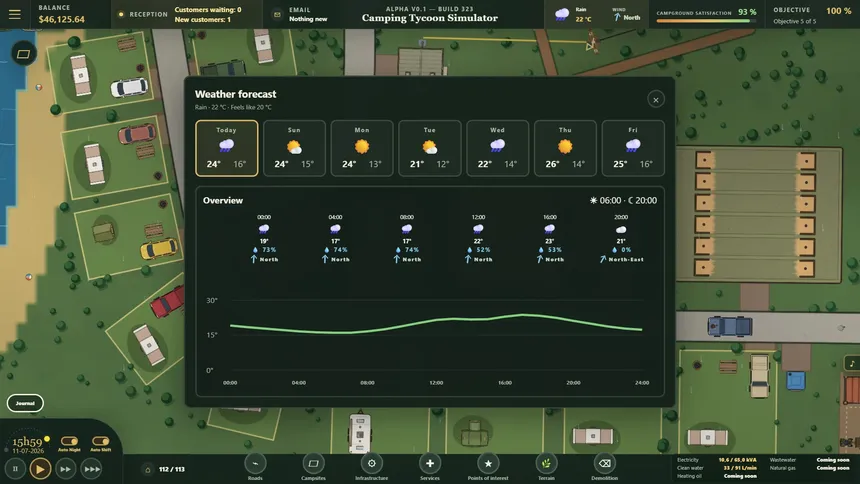This screenshot has height=484, width=860.
Task: Click the 04:00 hourly rain icon
Action: pos(335,228)
